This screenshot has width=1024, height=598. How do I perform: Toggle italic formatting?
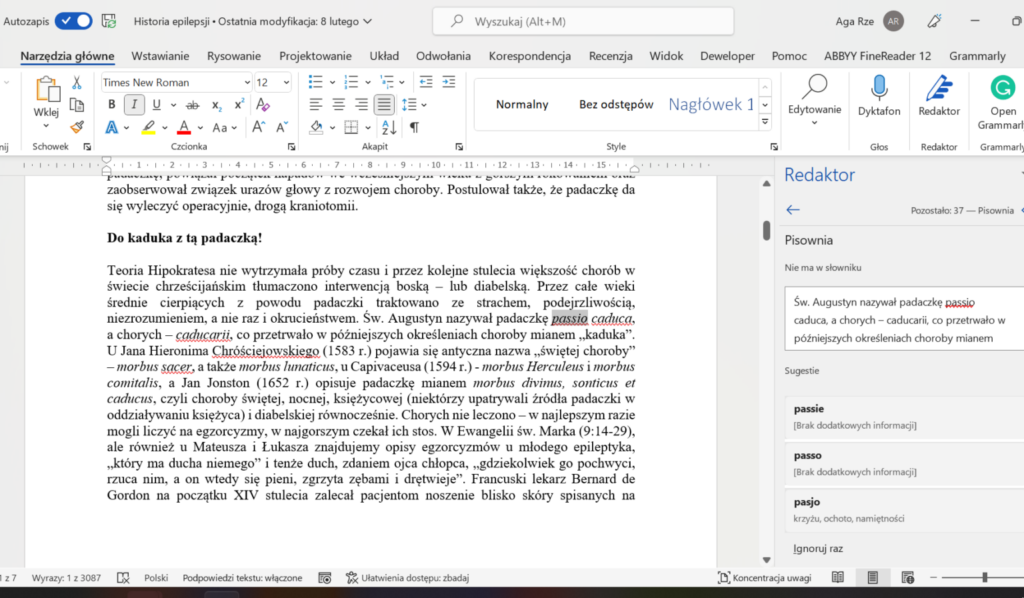click(x=133, y=105)
